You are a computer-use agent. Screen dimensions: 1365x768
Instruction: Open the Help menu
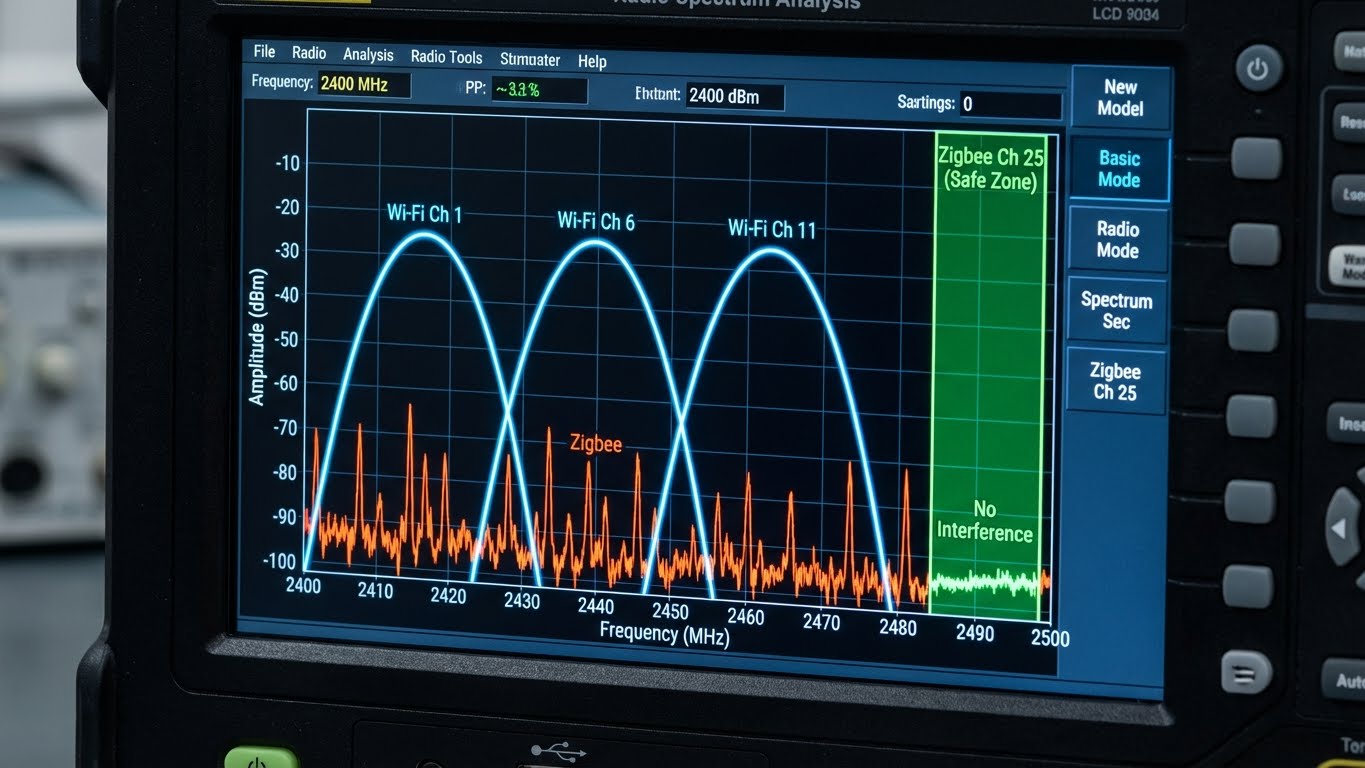click(592, 62)
